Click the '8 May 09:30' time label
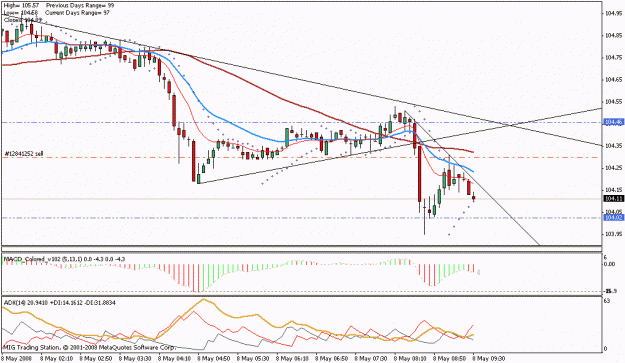The height and width of the screenshot is (363, 625). (x=489, y=358)
